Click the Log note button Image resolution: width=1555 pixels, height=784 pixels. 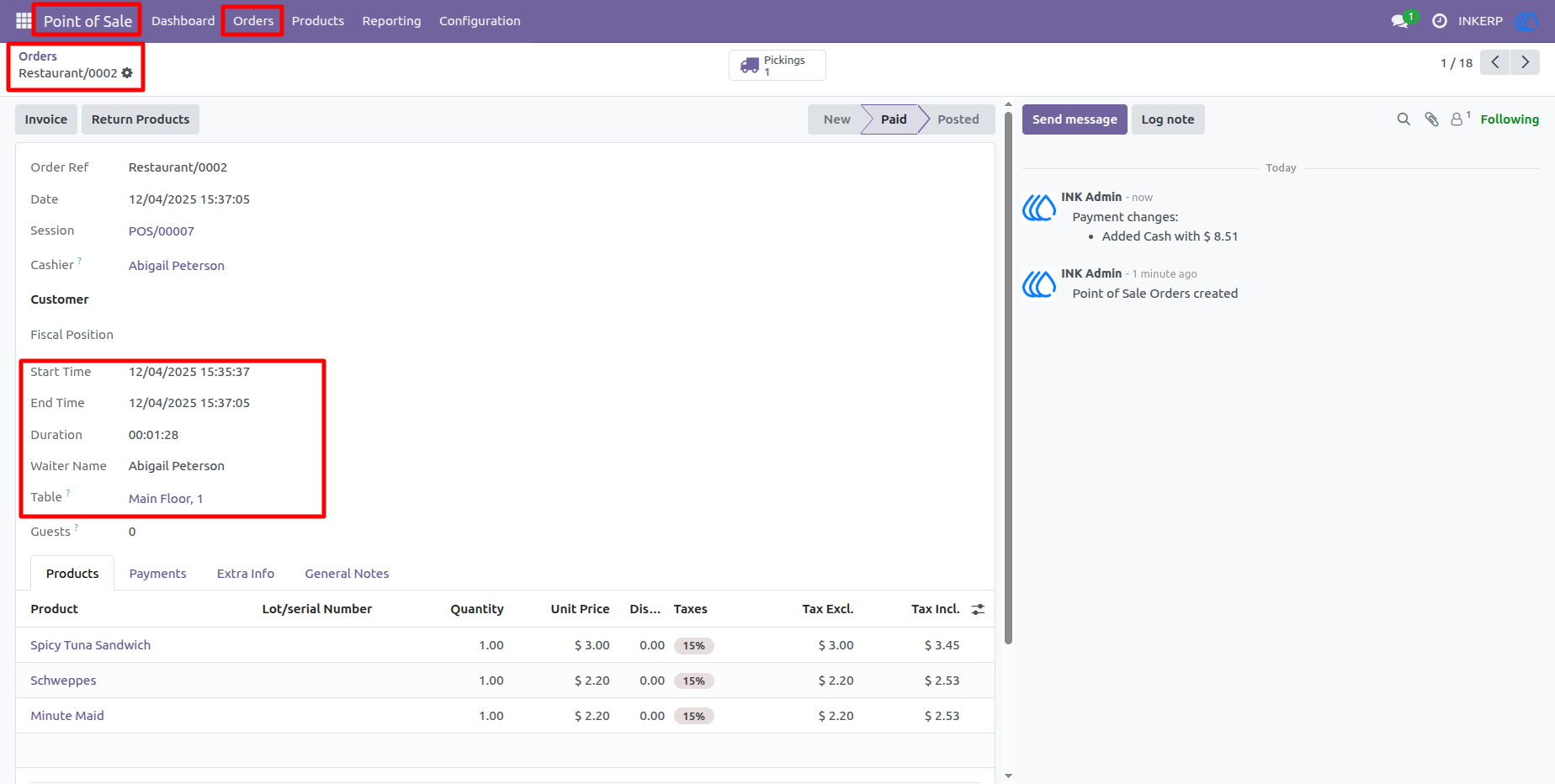coord(1168,119)
